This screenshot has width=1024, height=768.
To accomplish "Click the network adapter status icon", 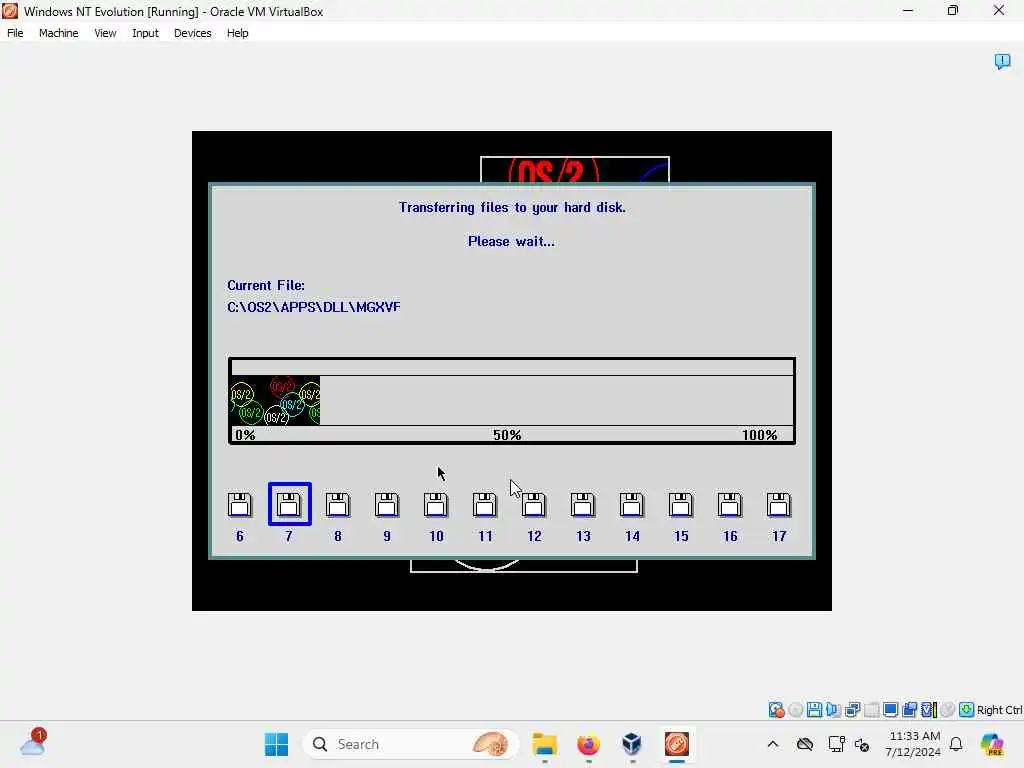I will (852, 710).
